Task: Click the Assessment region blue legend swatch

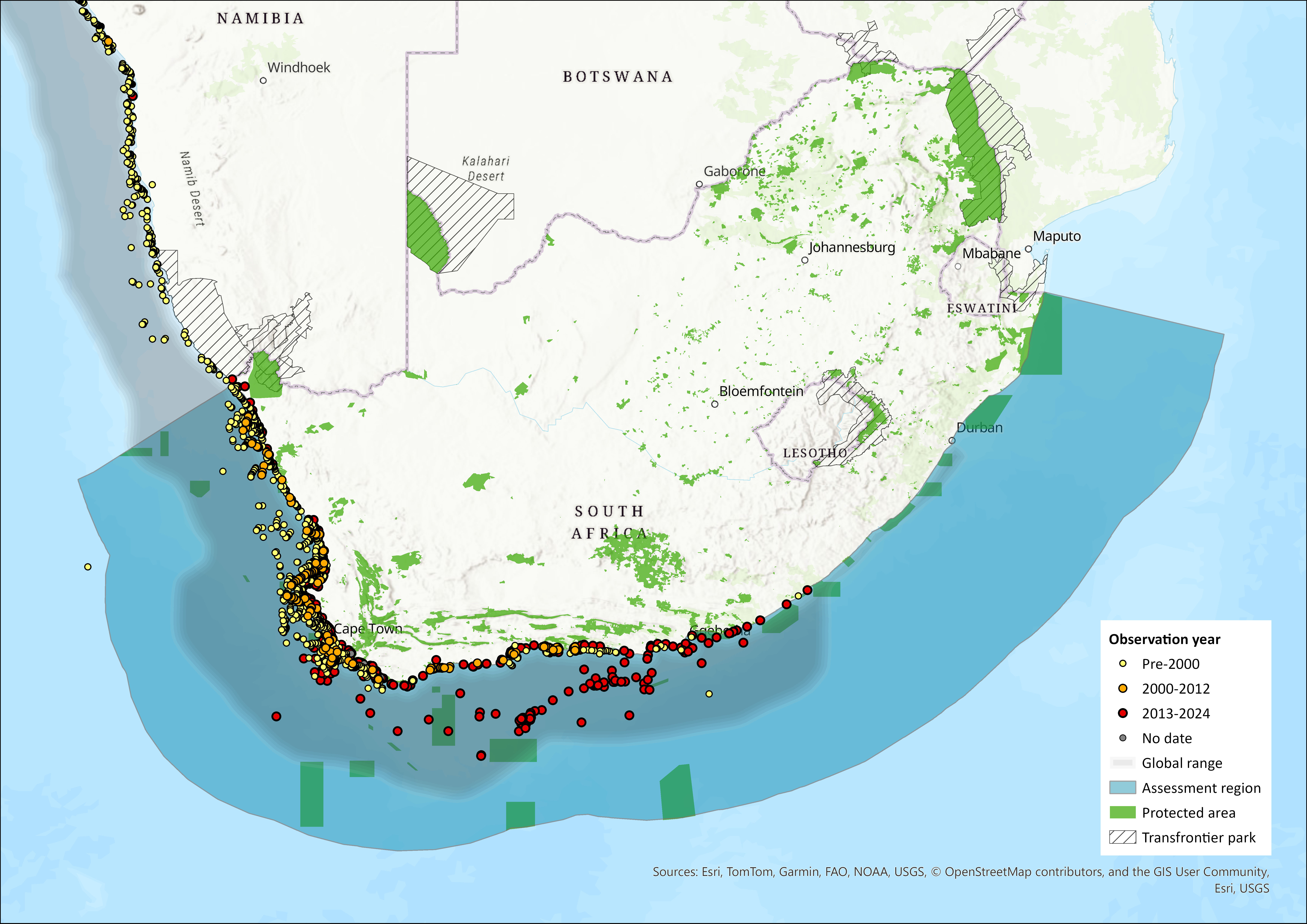Action: 1123,787
